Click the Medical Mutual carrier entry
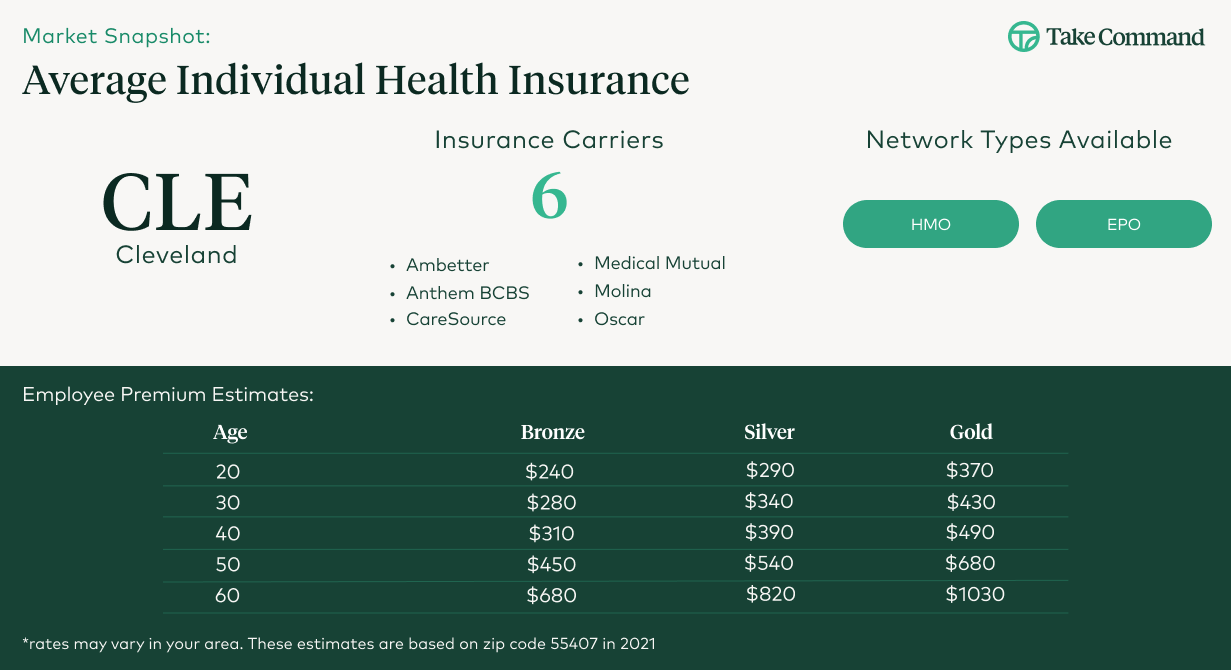This screenshot has height=670, width=1231. [659, 263]
